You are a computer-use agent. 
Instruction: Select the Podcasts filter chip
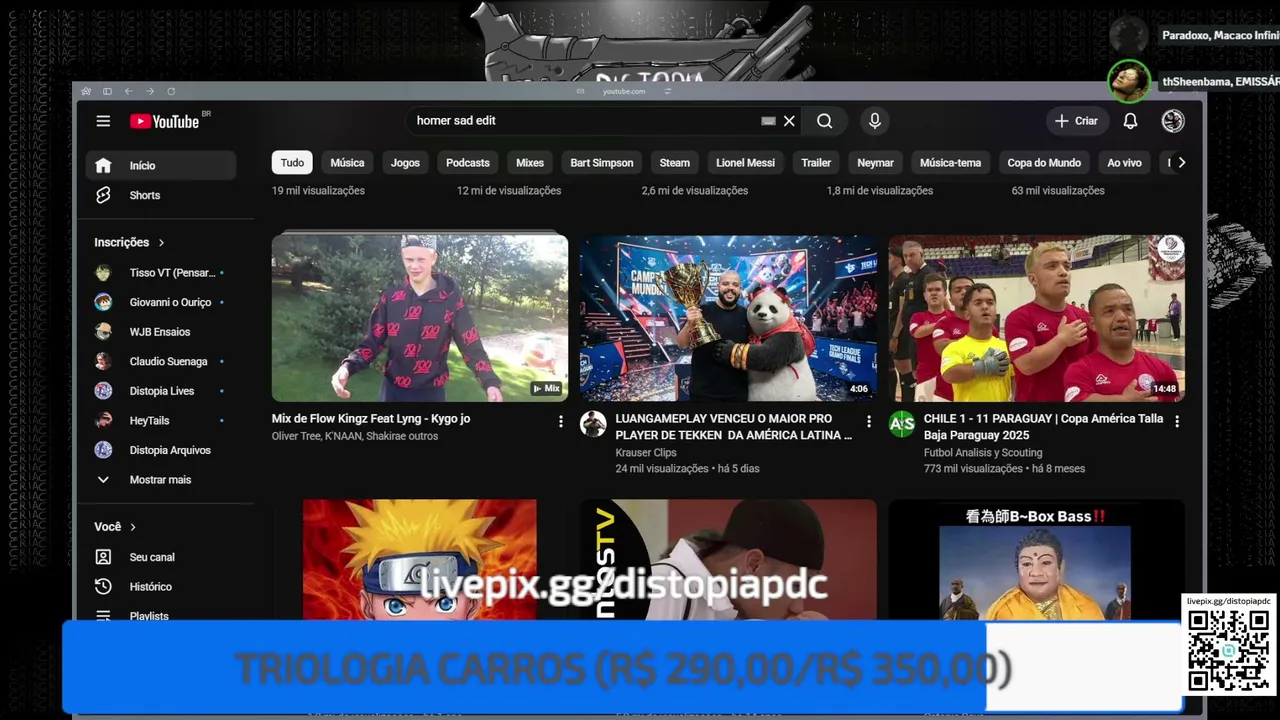tap(468, 163)
